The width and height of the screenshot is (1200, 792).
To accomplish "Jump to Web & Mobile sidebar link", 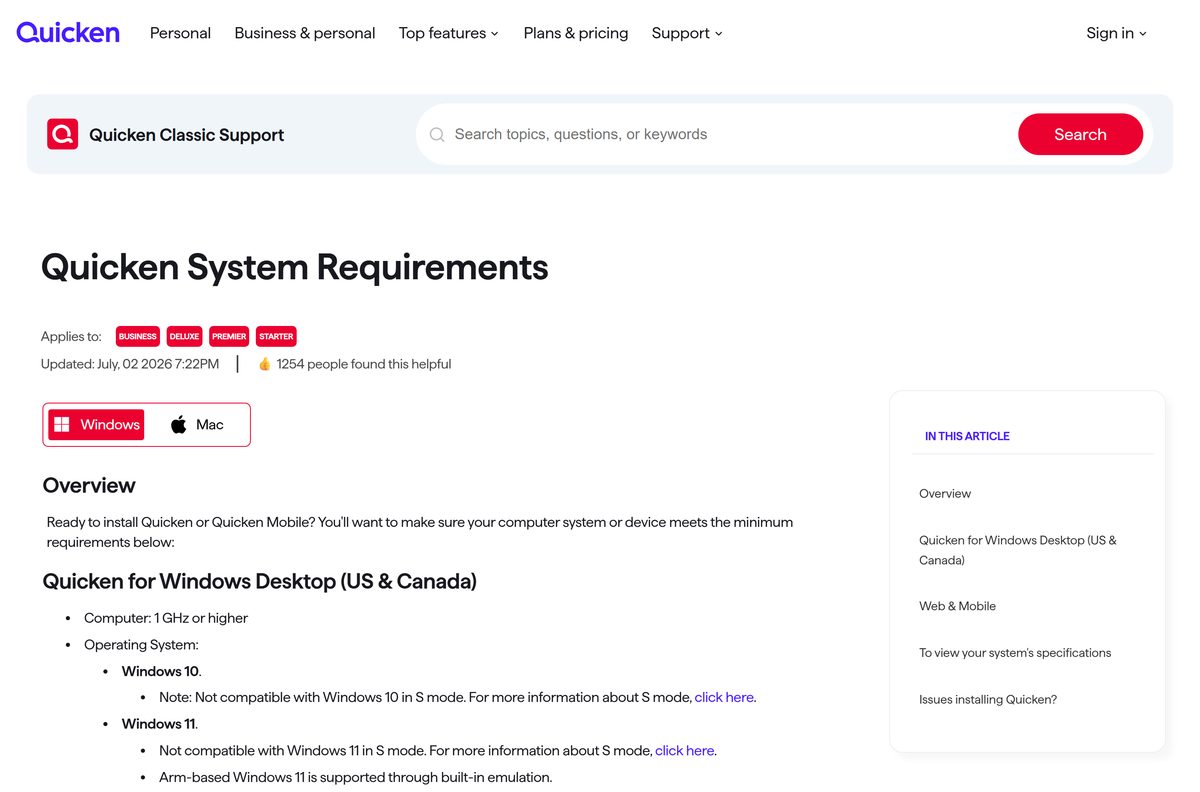I will pyautogui.click(x=957, y=606).
